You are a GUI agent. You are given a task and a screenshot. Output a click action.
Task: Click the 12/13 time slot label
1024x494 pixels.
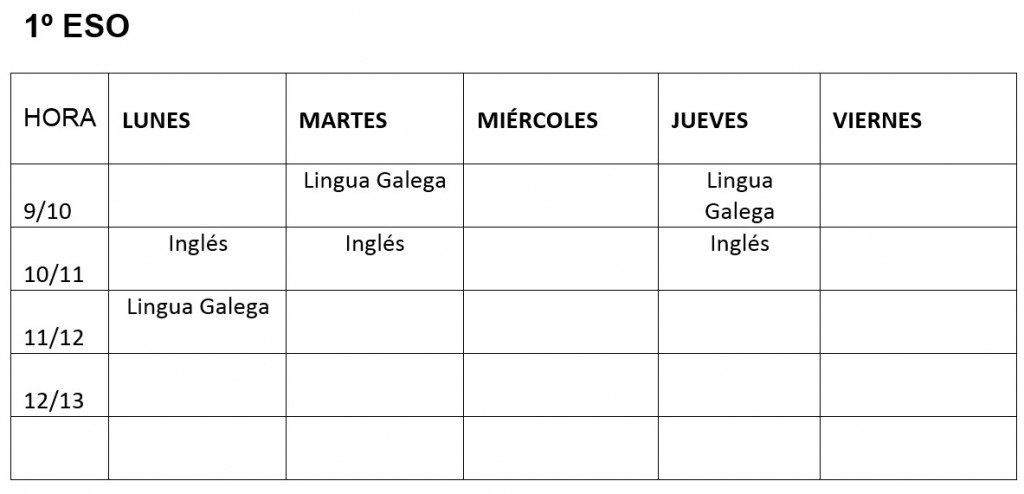pos(54,401)
